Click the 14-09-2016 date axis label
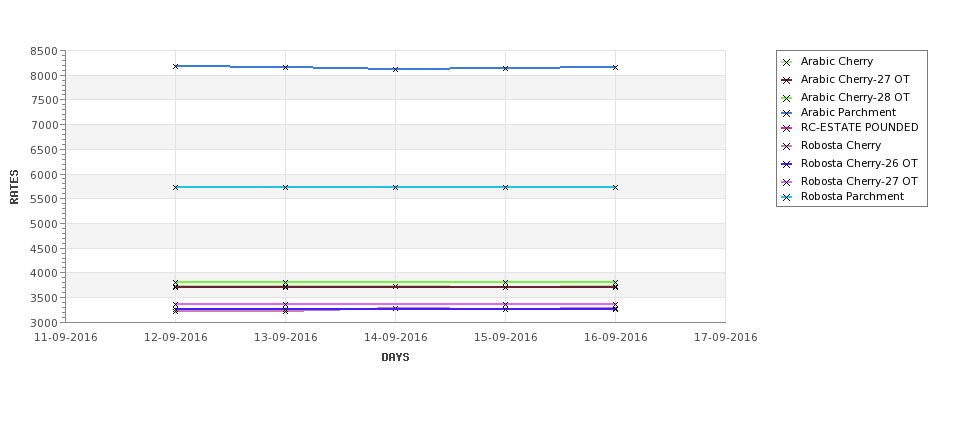This screenshot has height=429, width=975. [395, 337]
